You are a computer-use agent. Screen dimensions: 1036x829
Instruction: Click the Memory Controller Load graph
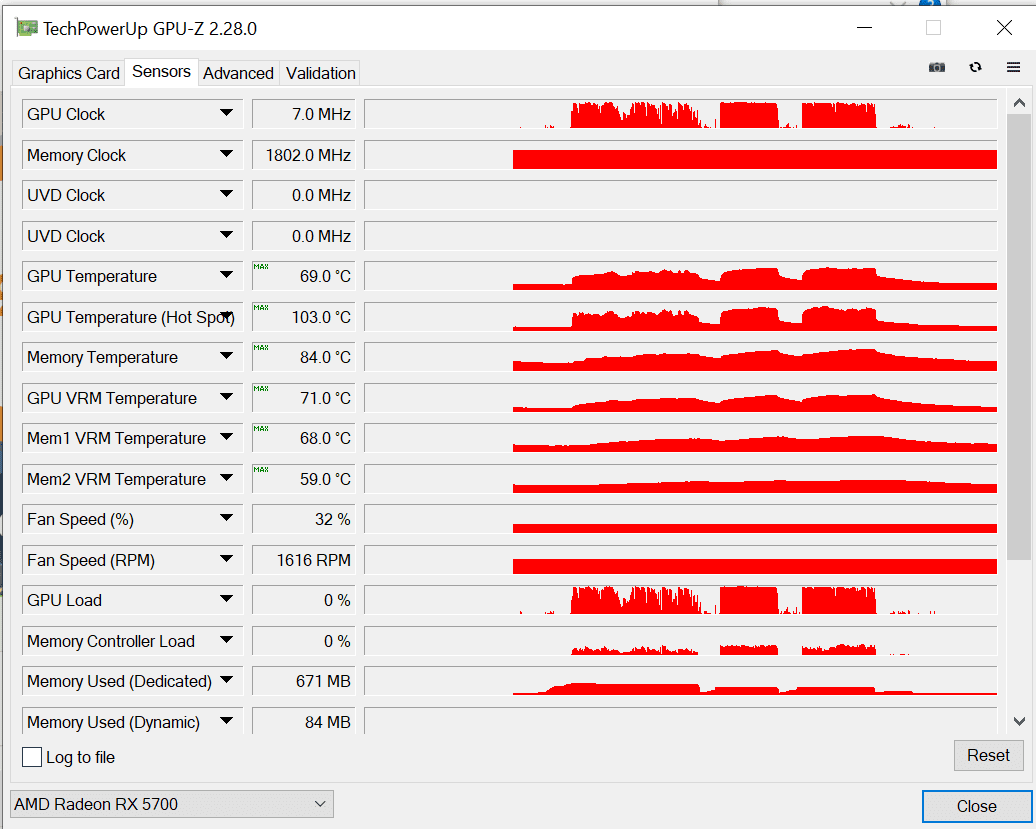(681, 641)
